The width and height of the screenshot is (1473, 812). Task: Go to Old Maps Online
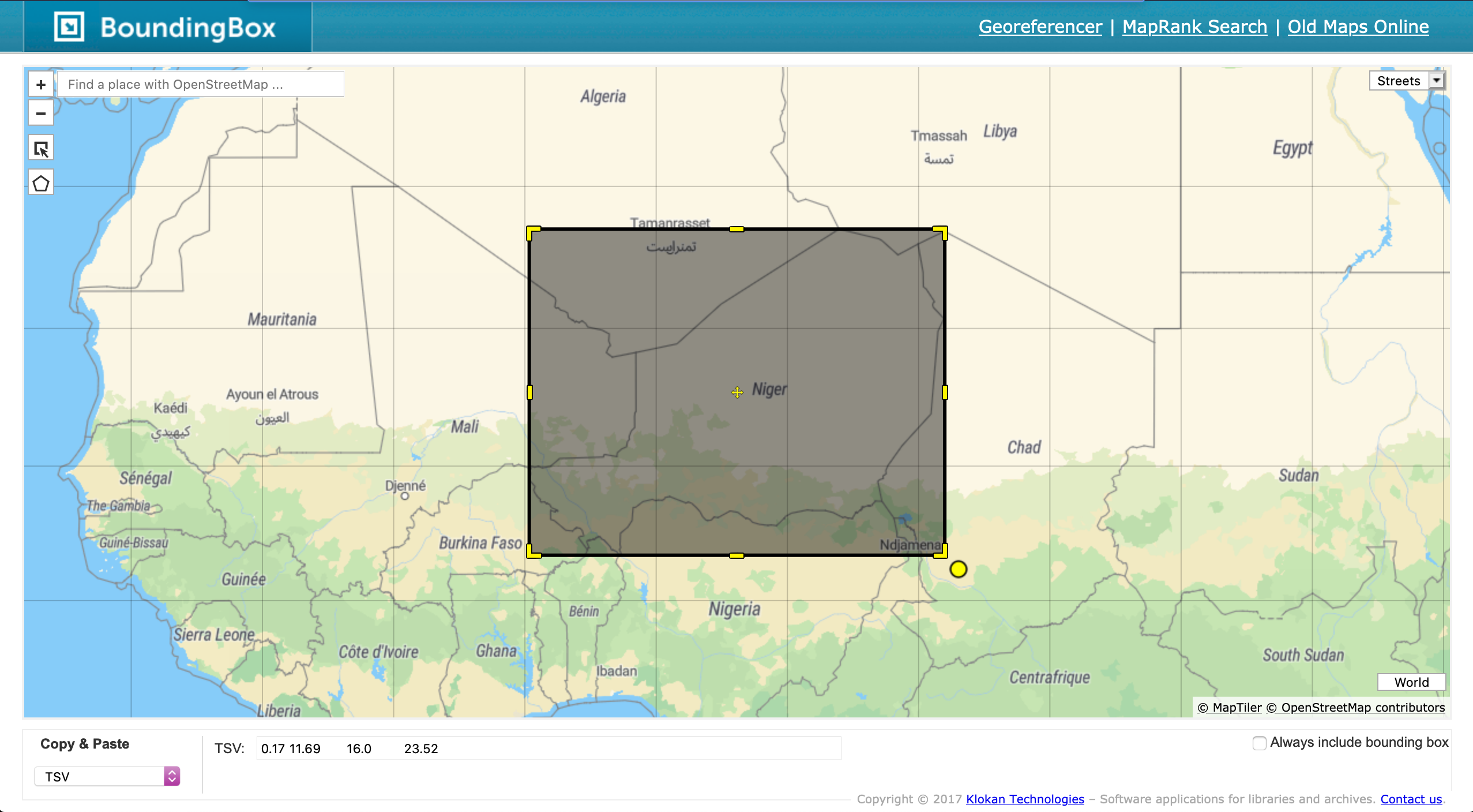(1358, 27)
